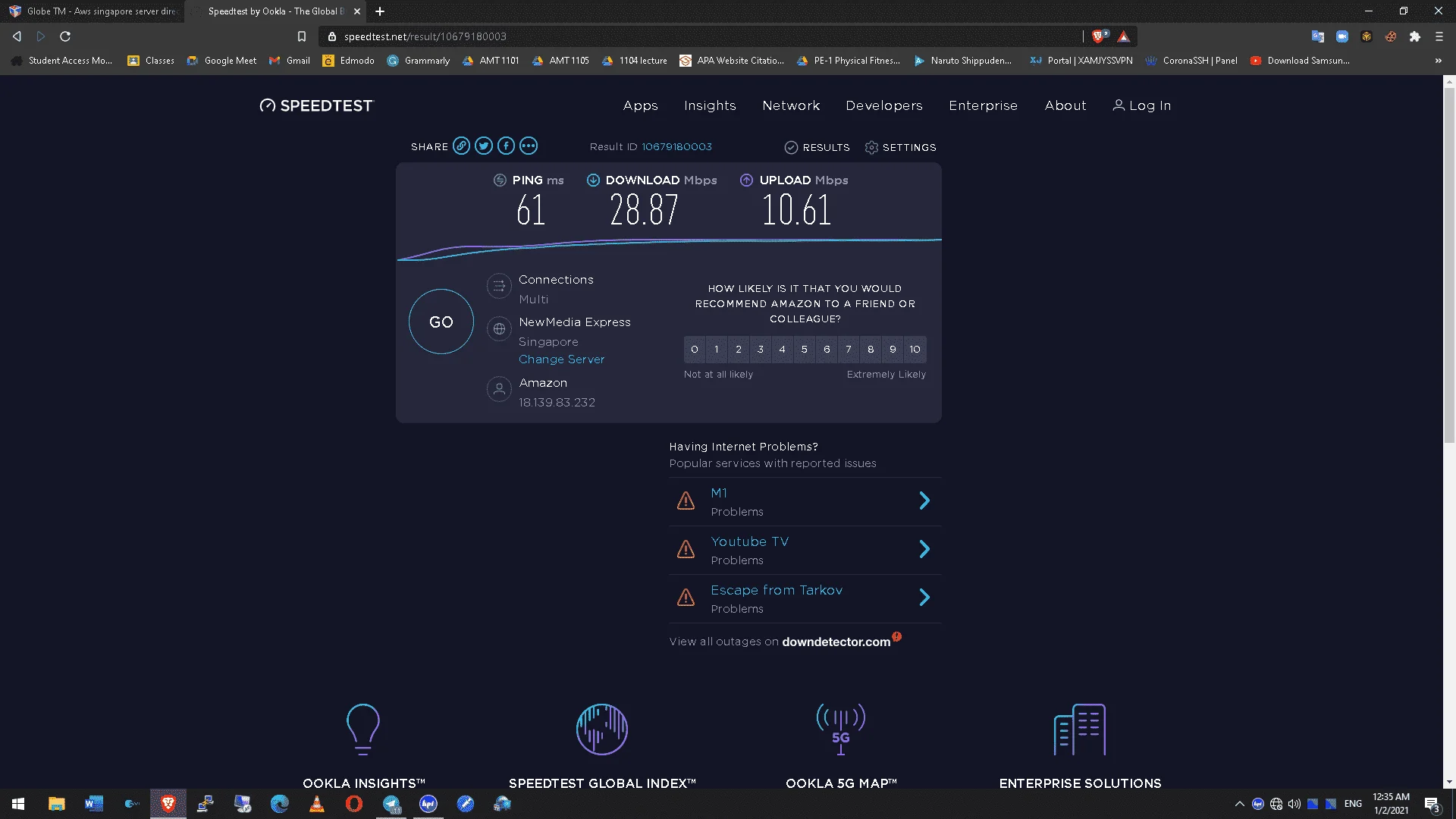This screenshot has width=1456, height=819.
Task: Click Log In
Action: [x=1142, y=105]
